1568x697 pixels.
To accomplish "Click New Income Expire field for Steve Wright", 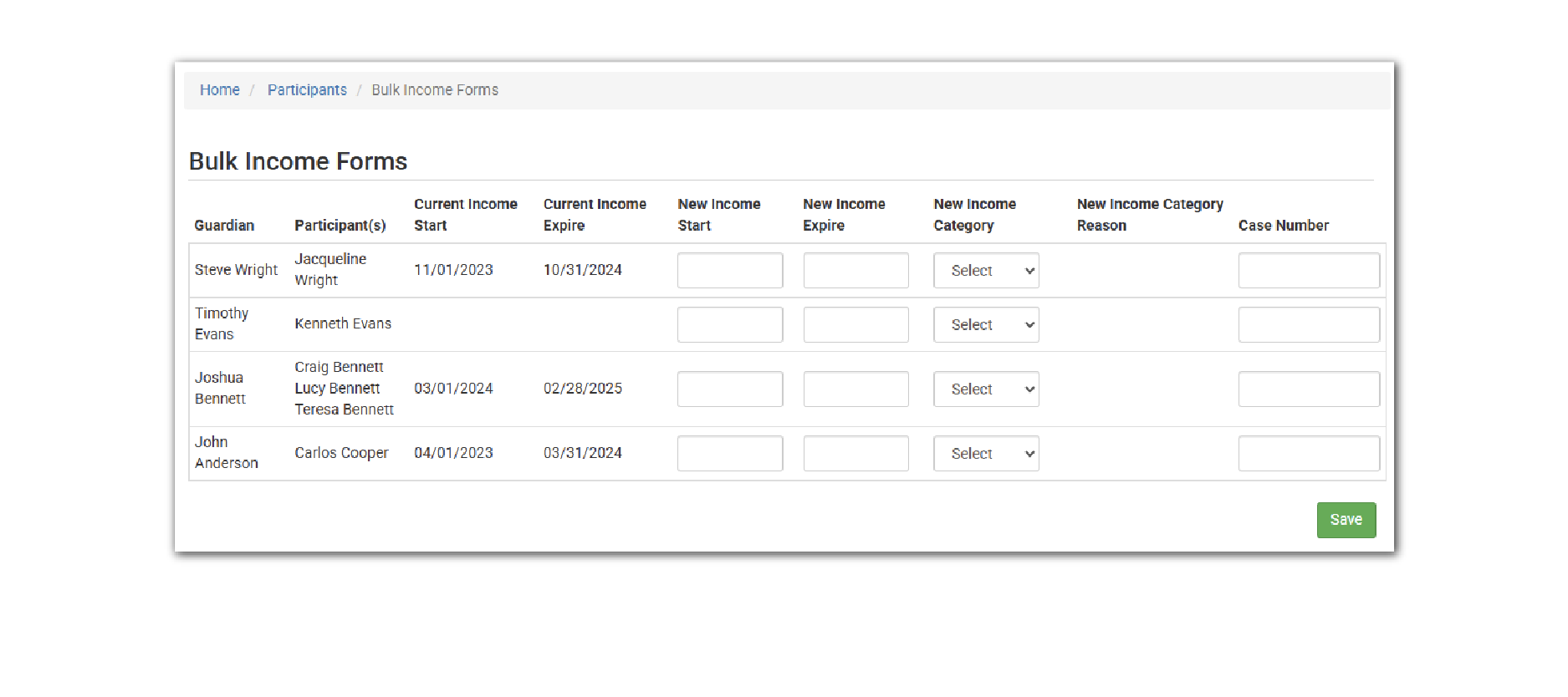I will pos(856,271).
